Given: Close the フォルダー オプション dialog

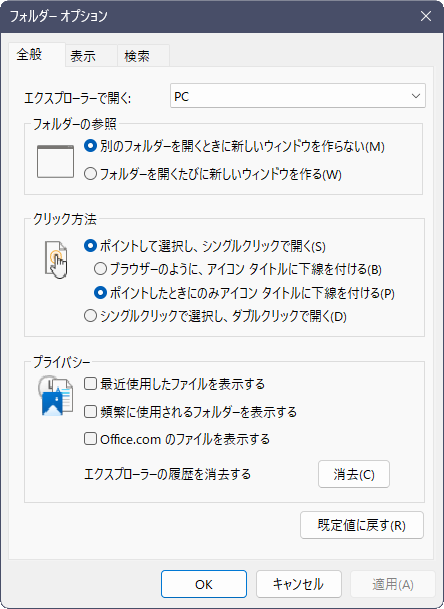Looking at the screenshot, I should (426, 16).
